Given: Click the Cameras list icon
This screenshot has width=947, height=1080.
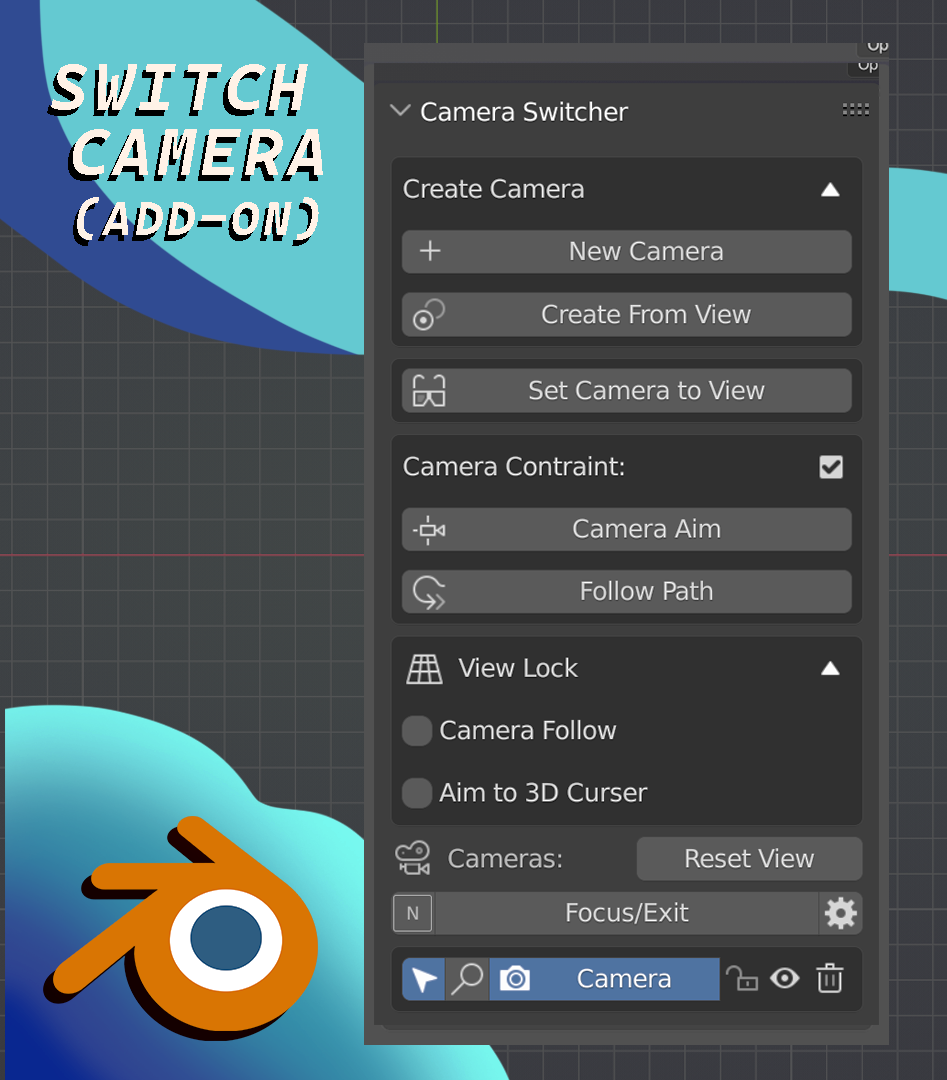Looking at the screenshot, I should tap(413, 858).
